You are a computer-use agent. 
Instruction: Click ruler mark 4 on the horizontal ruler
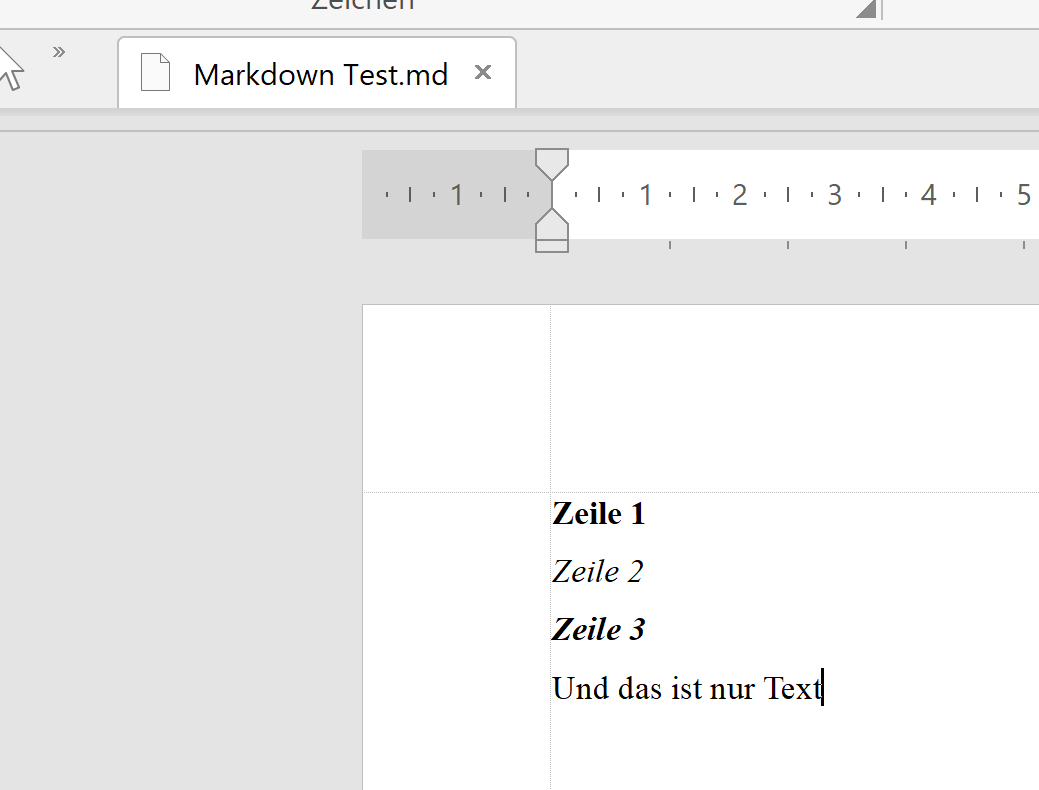pyautogui.click(x=928, y=195)
